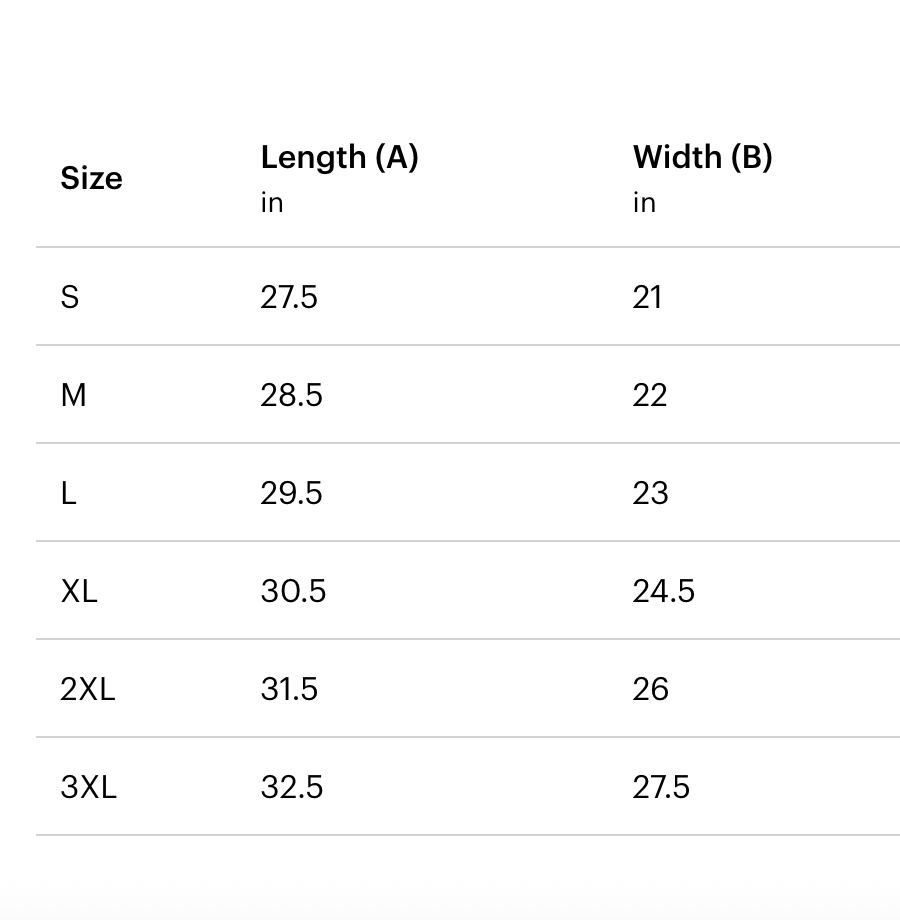This screenshot has width=900, height=920.
Task: Click the 29.5 length value
Action: click(x=291, y=493)
